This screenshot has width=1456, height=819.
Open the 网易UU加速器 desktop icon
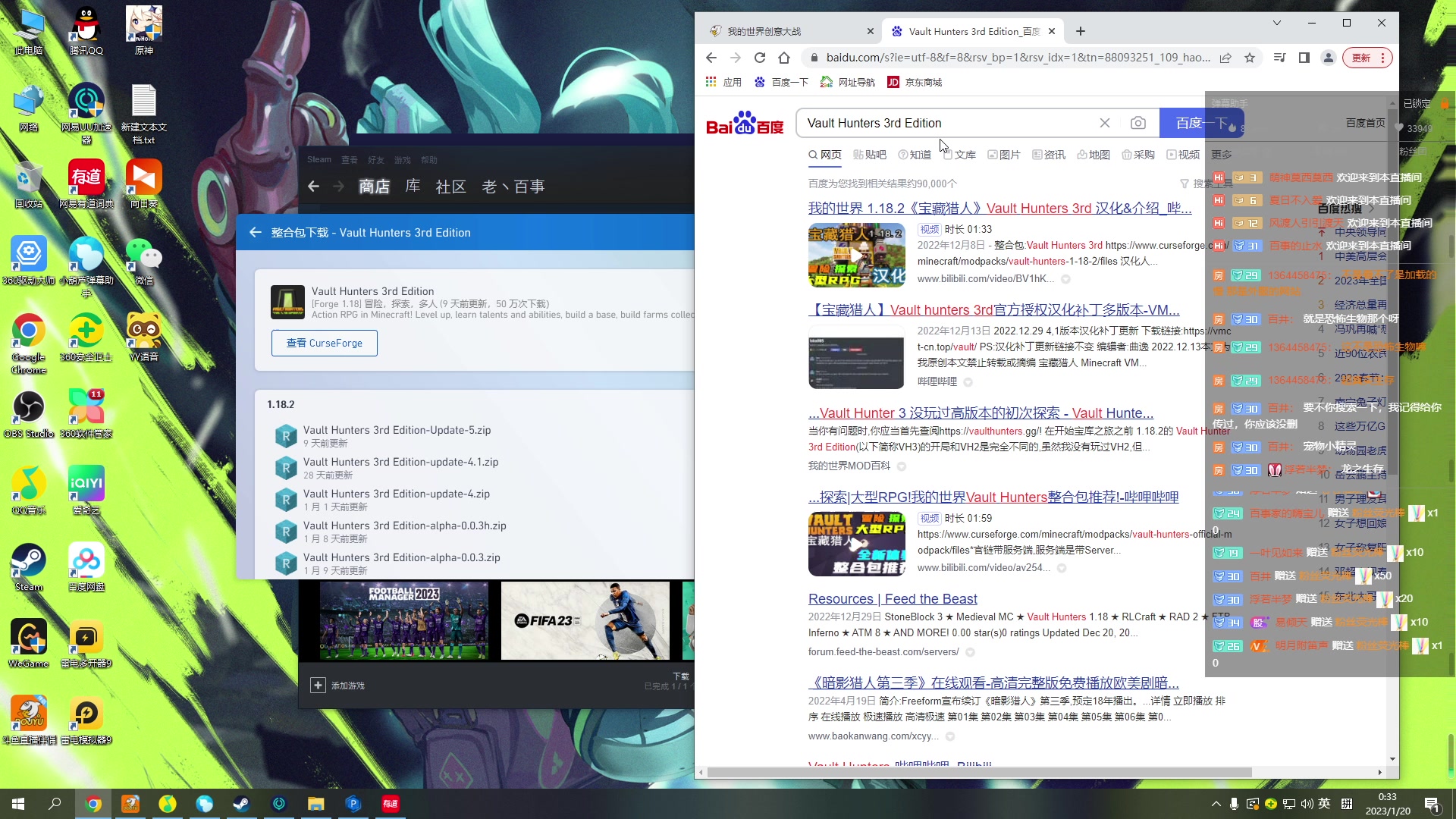tap(86, 112)
